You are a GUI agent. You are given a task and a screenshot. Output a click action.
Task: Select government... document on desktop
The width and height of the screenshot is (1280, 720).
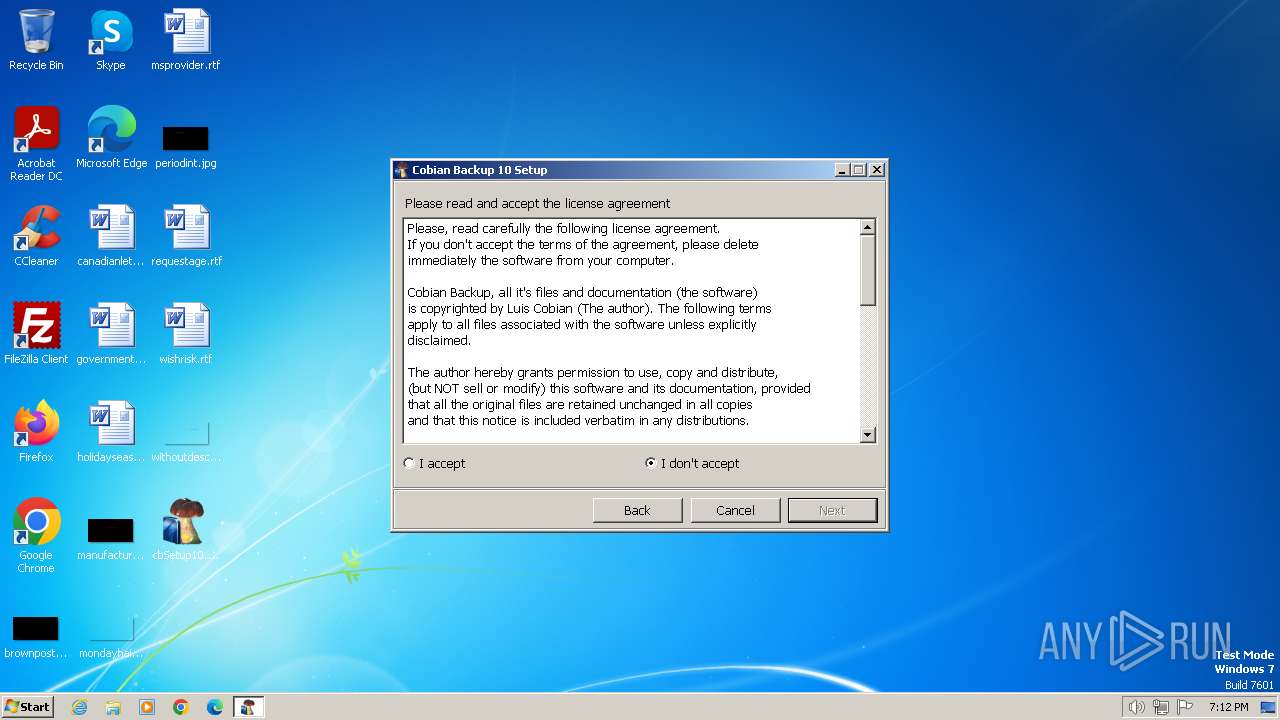tap(111, 334)
